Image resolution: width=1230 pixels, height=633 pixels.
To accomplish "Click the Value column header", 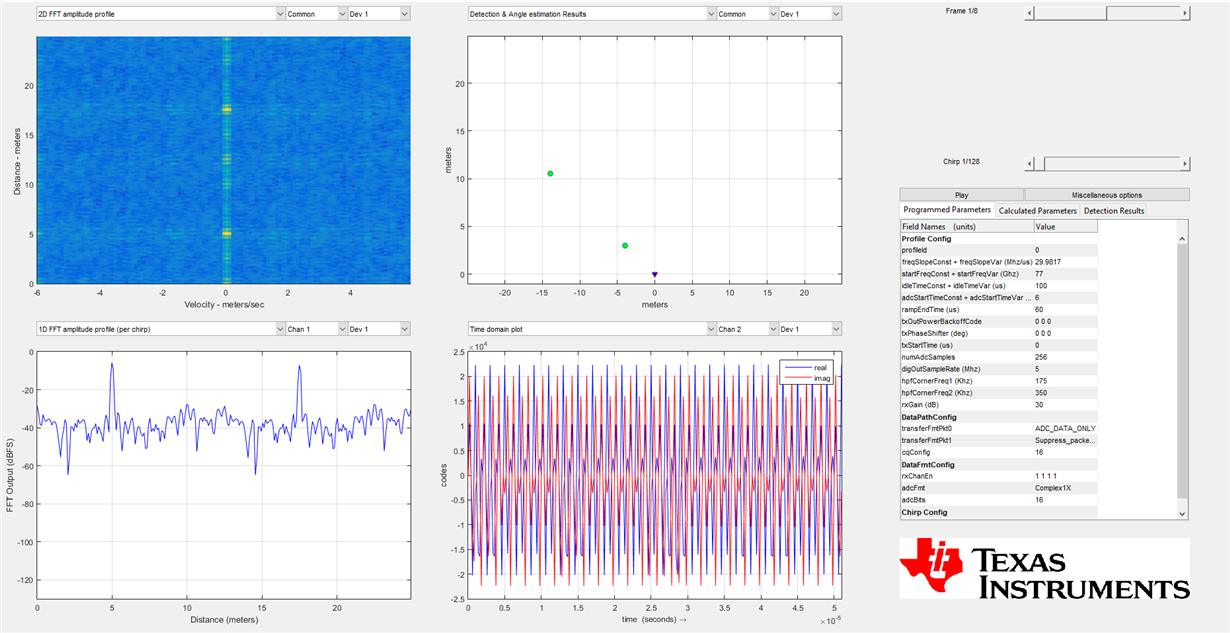I will tap(1065, 227).
